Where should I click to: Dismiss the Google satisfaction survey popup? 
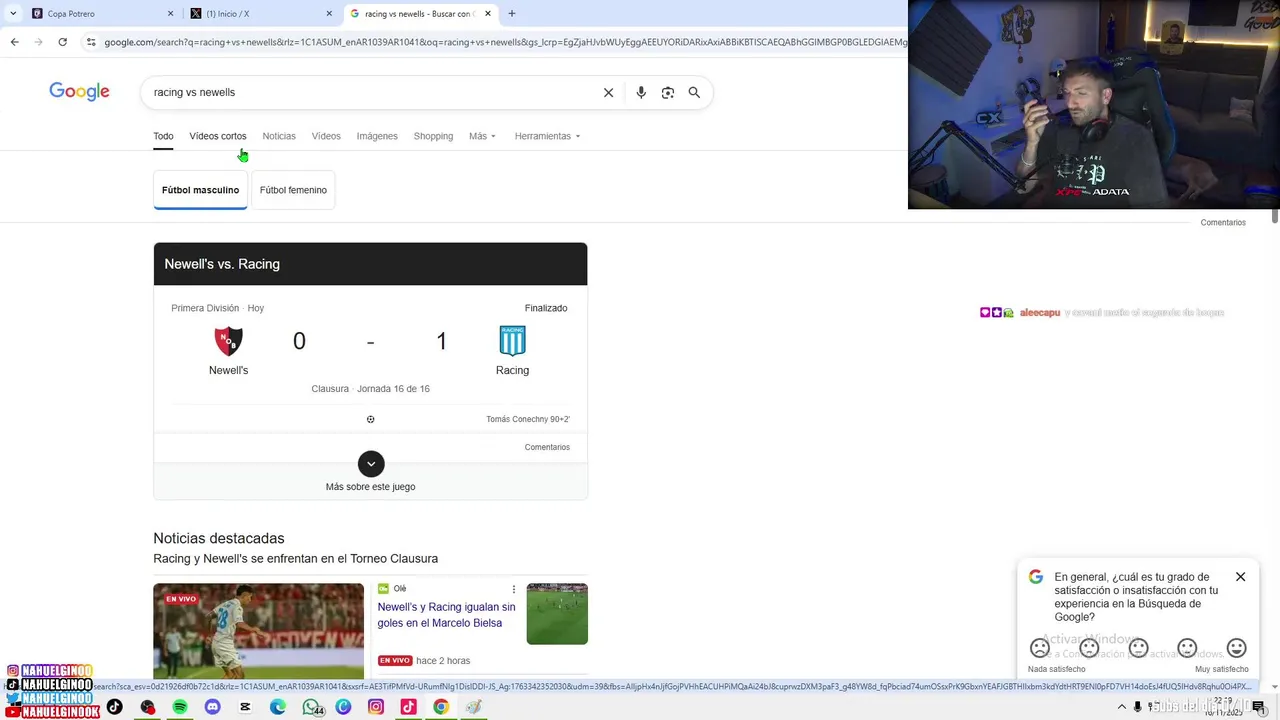1240,577
